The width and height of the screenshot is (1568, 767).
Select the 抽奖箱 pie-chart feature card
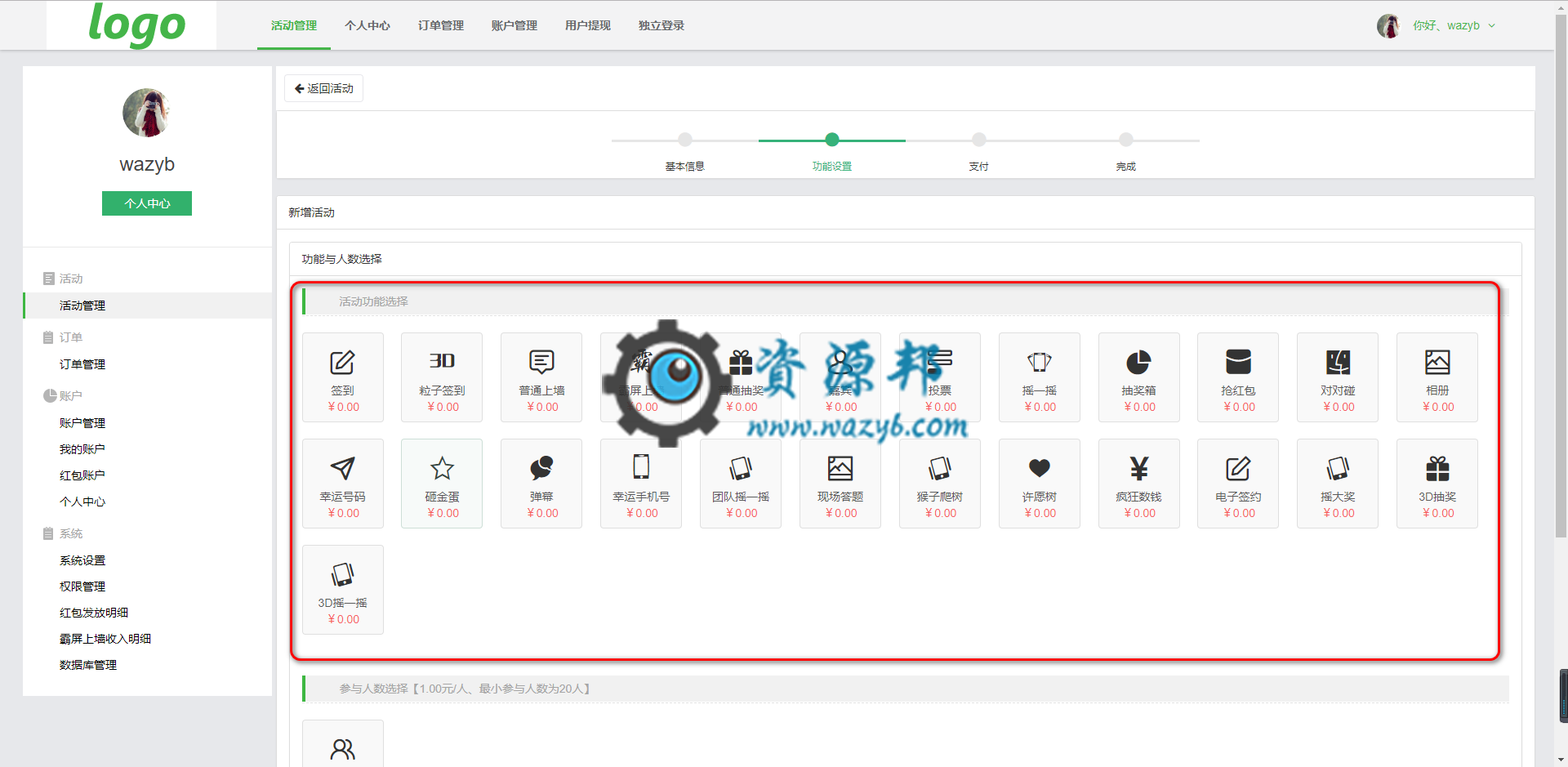[x=1139, y=377]
